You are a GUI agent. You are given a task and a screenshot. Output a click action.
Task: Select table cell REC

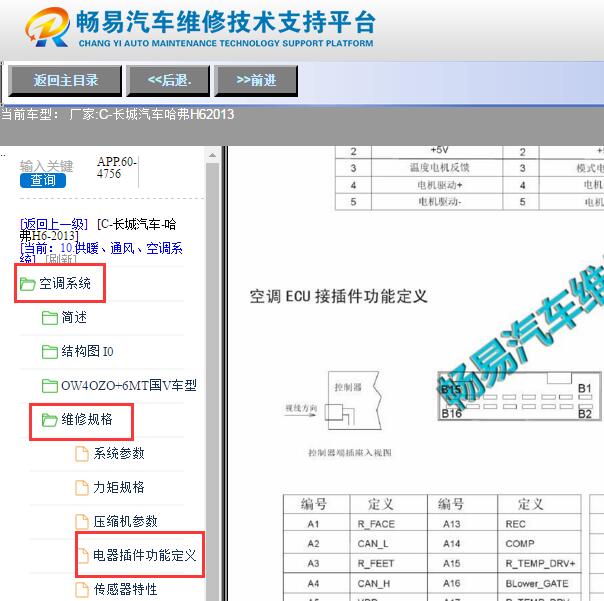tap(539, 524)
